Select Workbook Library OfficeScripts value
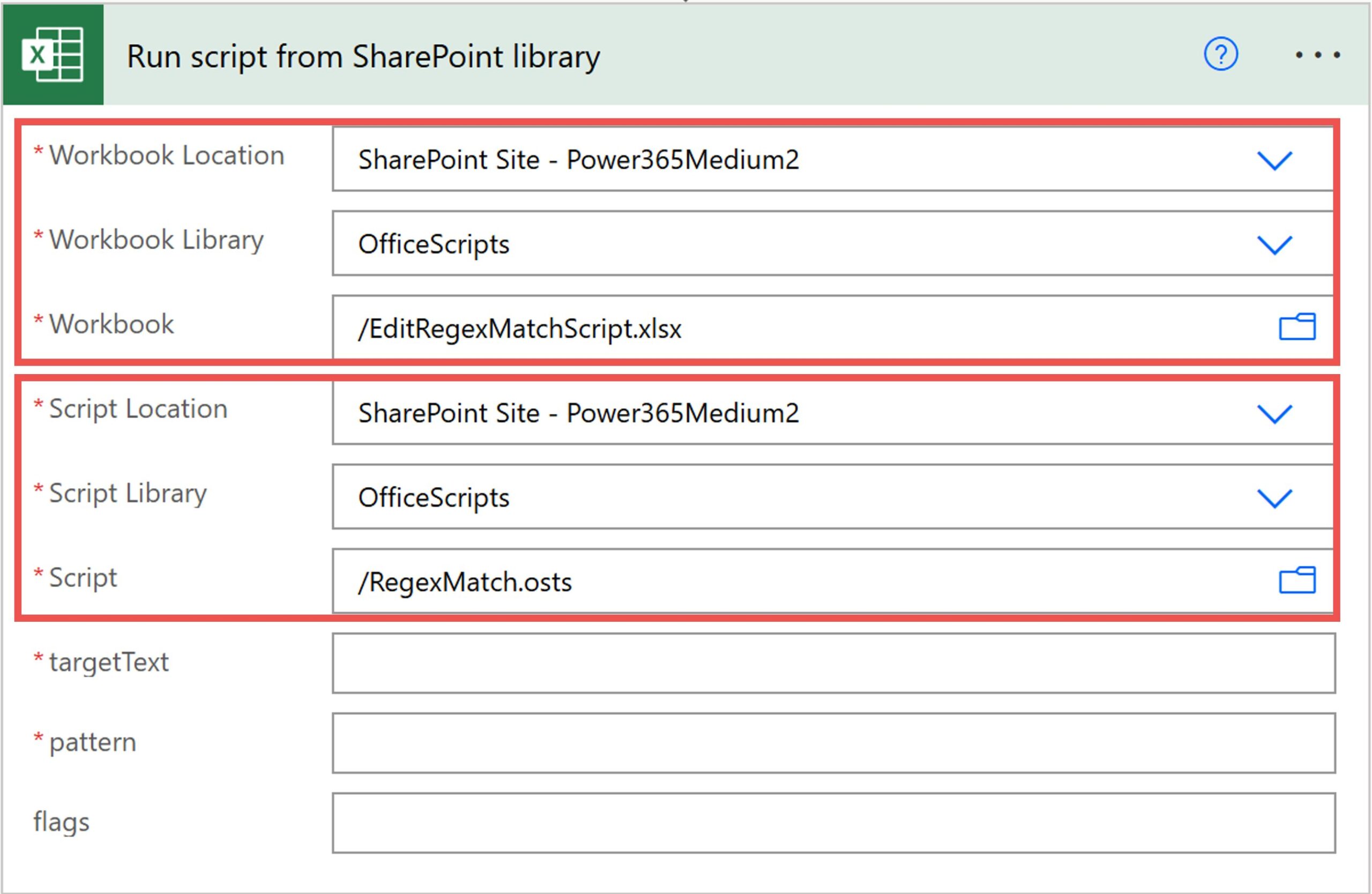 (434, 244)
